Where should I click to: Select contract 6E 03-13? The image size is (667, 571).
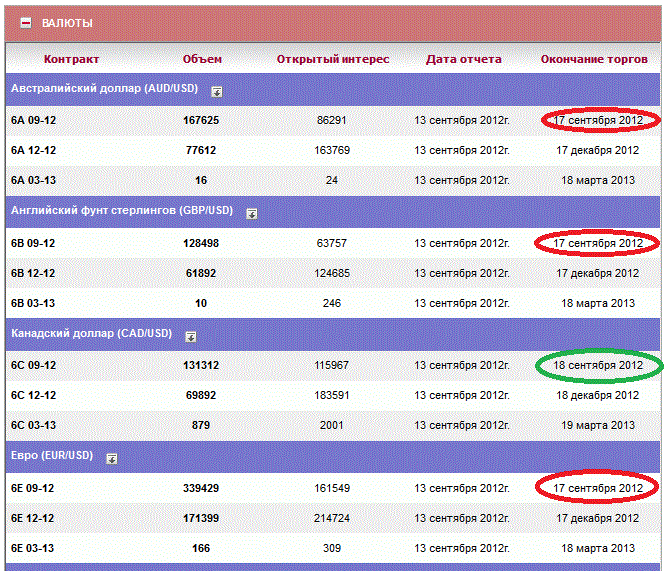pos(33,548)
